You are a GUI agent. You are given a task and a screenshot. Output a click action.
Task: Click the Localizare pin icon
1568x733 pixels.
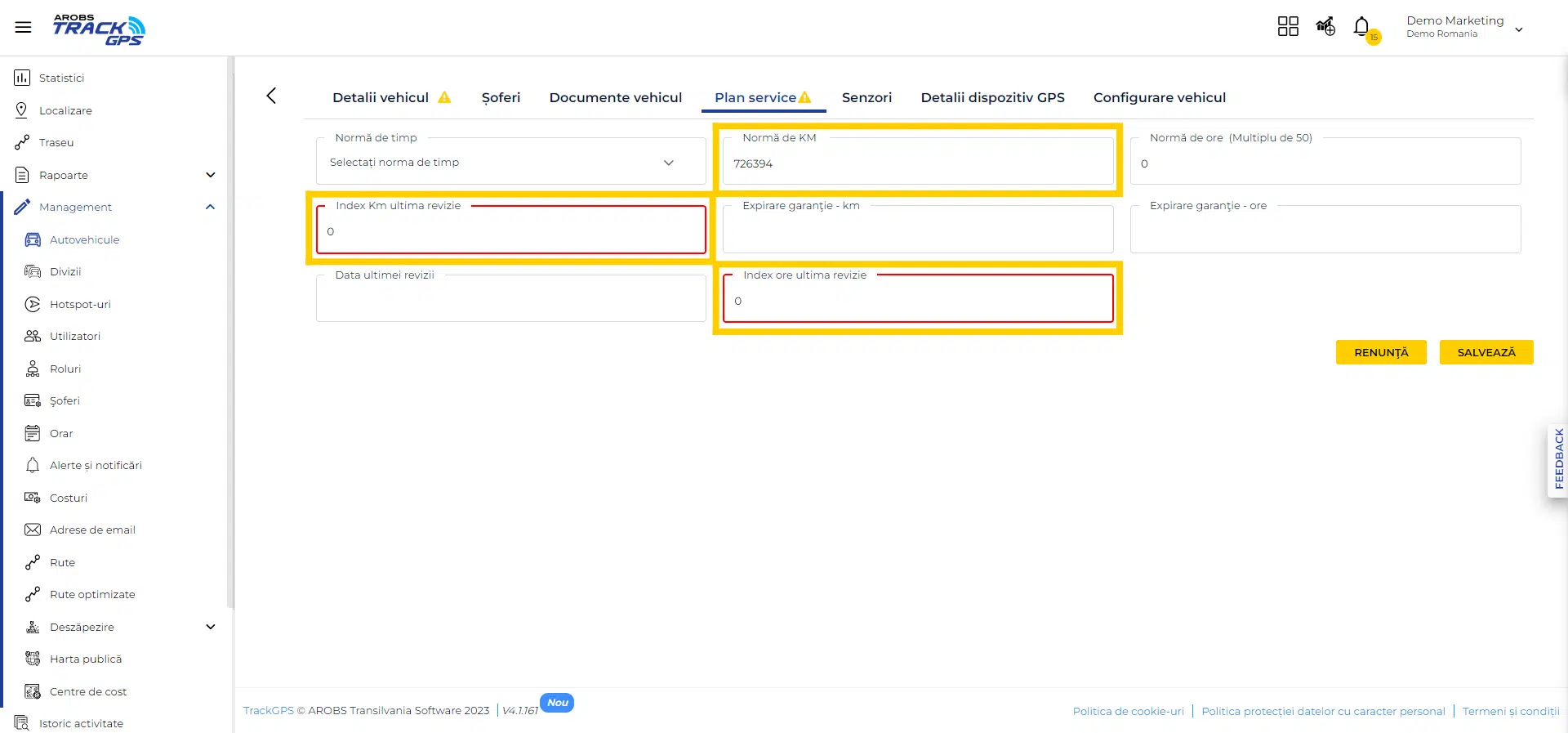click(x=22, y=110)
